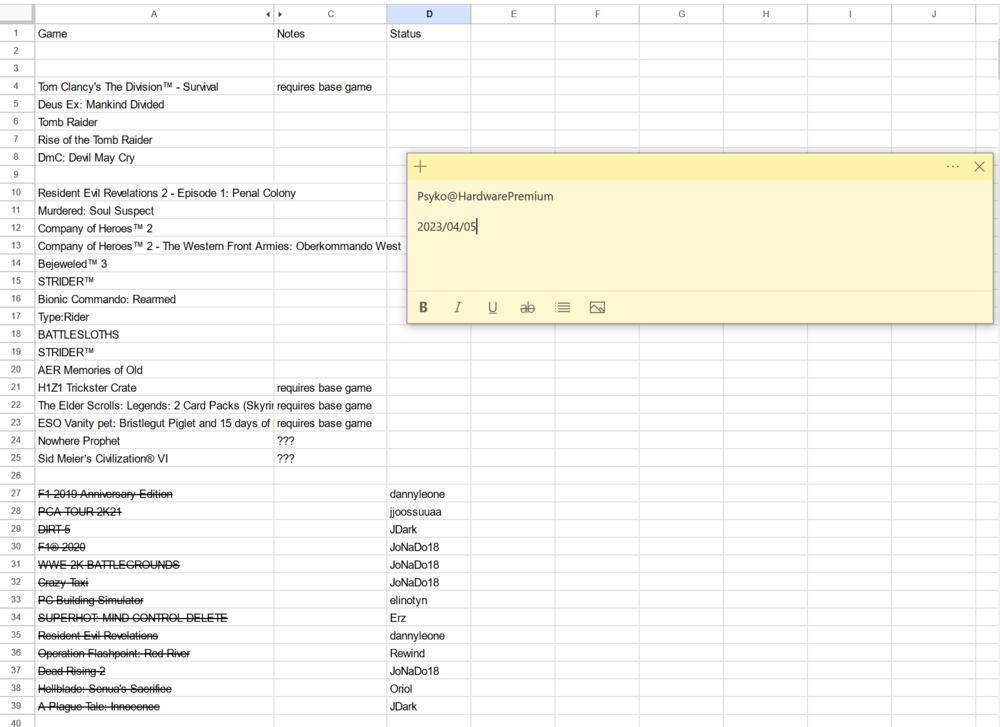Select the 'Deus Ex: Mankind Divided' cell
1000x727 pixels.
click(154, 105)
